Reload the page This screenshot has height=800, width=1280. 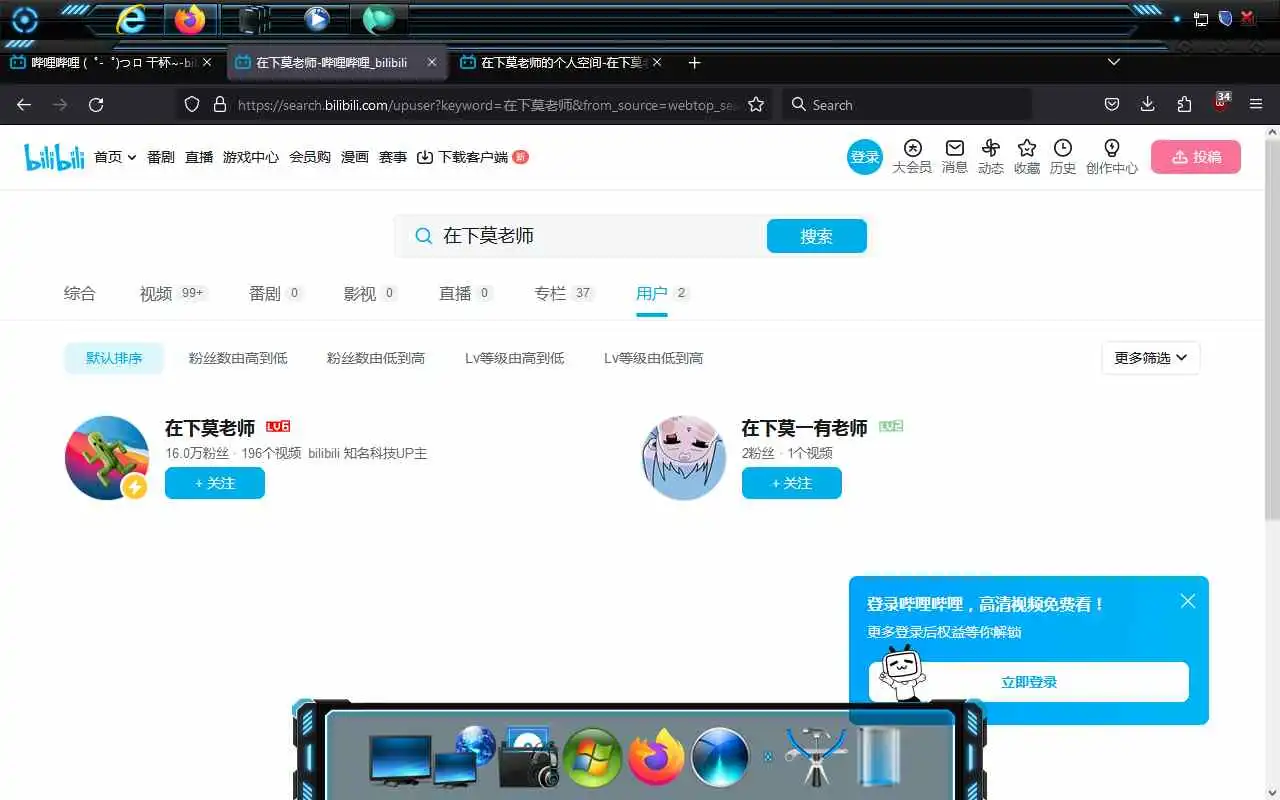click(96, 105)
